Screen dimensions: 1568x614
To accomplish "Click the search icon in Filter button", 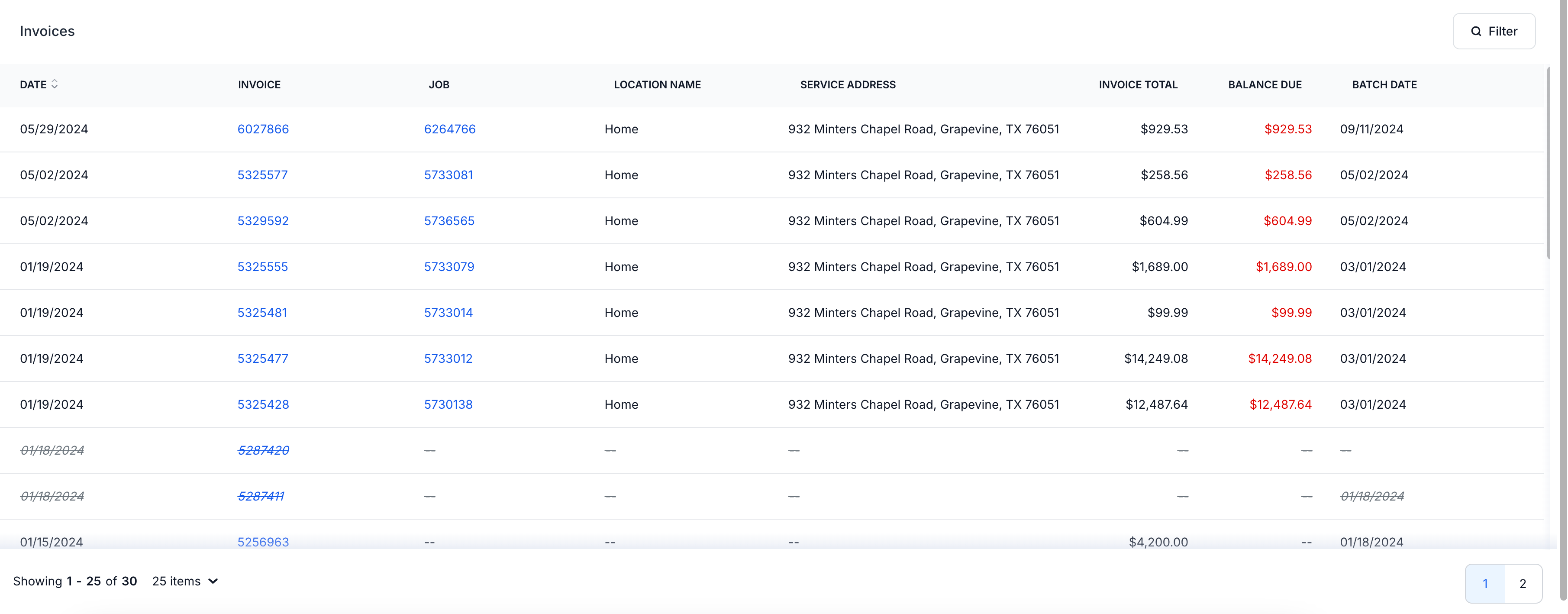I will 1476,31.
